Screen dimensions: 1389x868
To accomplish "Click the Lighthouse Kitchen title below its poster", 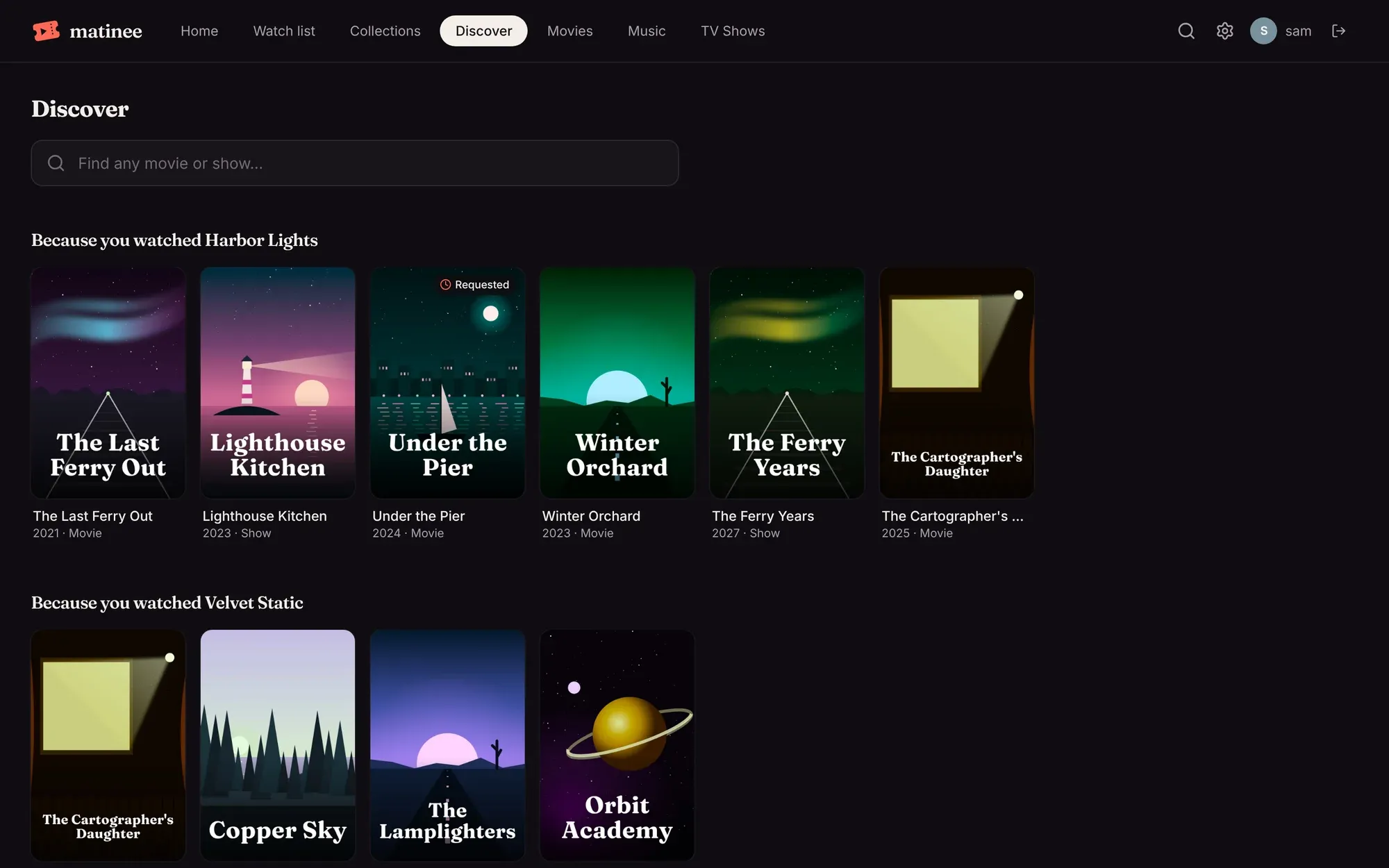I will pos(265,516).
